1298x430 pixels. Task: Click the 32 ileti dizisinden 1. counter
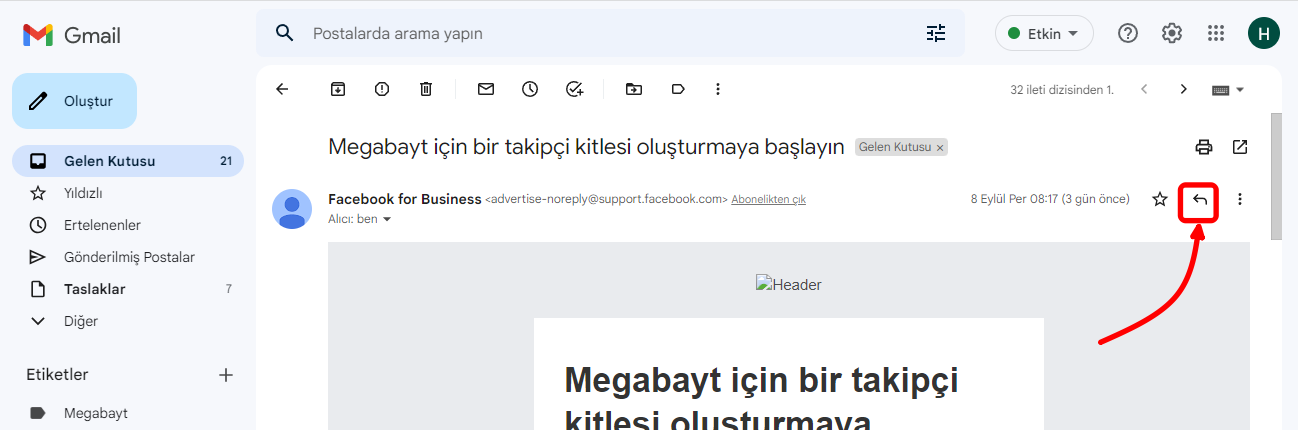(x=1062, y=89)
